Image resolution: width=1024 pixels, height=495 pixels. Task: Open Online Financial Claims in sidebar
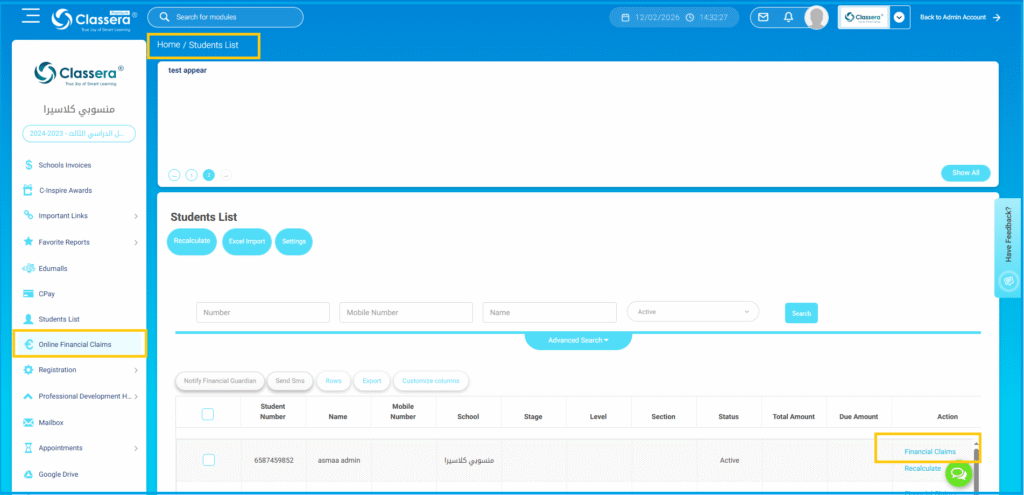click(x=75, y=344)
